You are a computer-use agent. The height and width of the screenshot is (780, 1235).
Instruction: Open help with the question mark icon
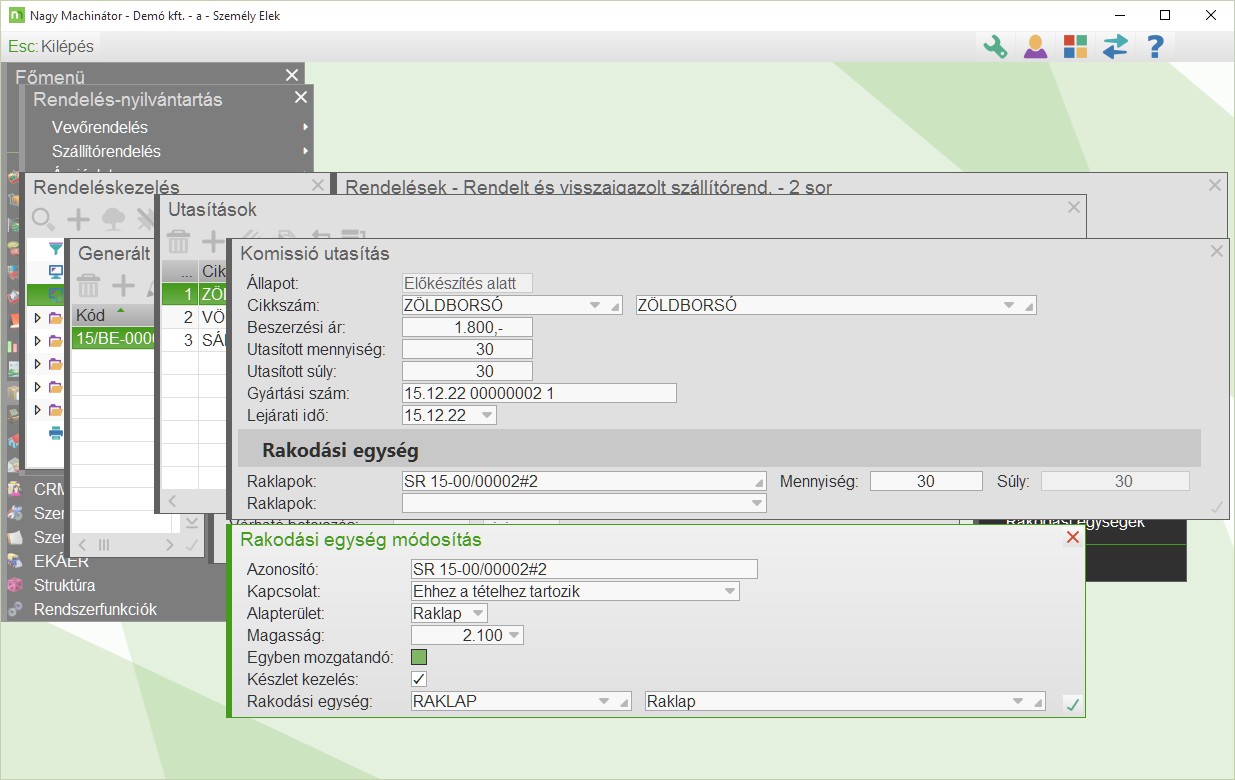(x=1155, y=47)
